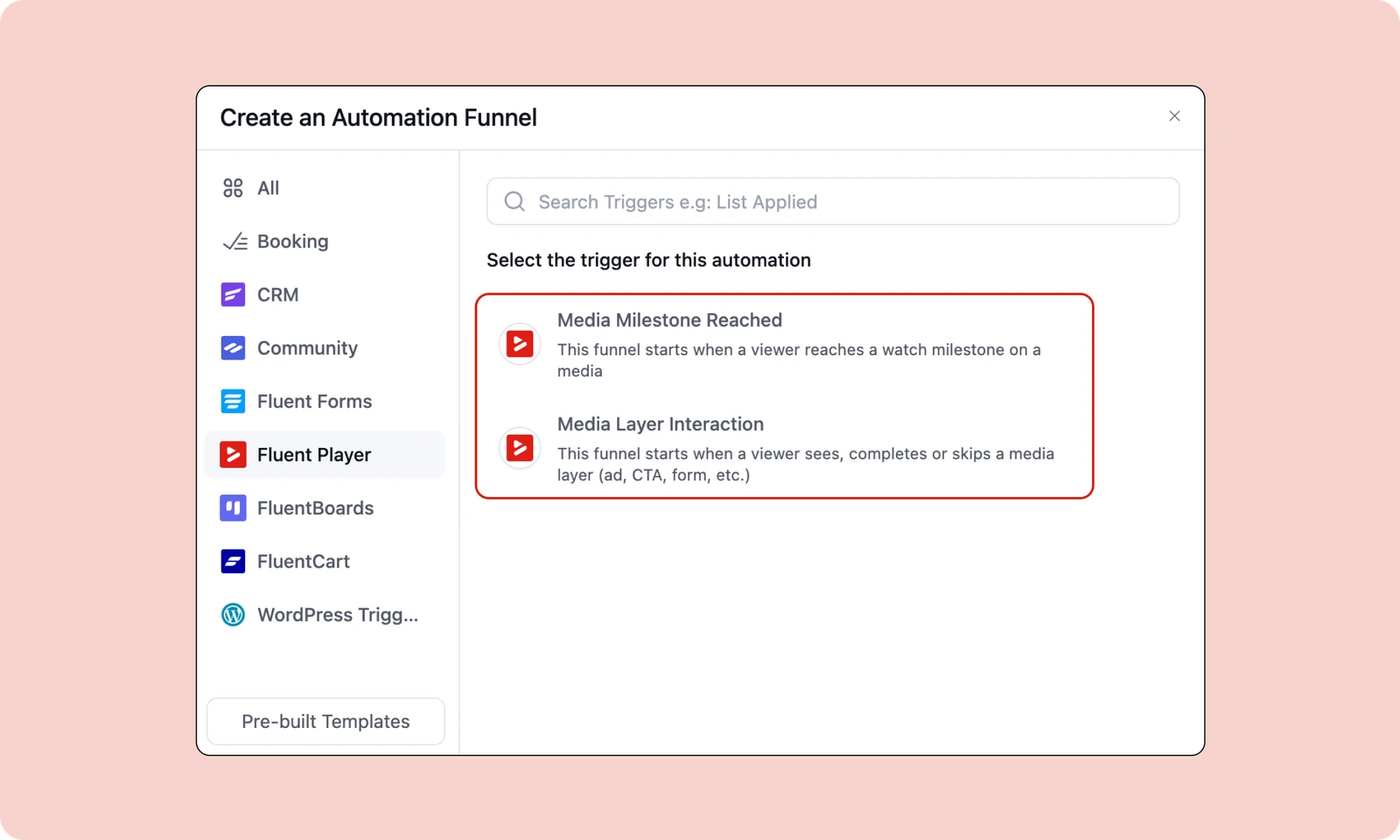This screenshot has width=1400, height=840.
Task: Open FluentBoards label in sidebar
Action: pos(315,508)
